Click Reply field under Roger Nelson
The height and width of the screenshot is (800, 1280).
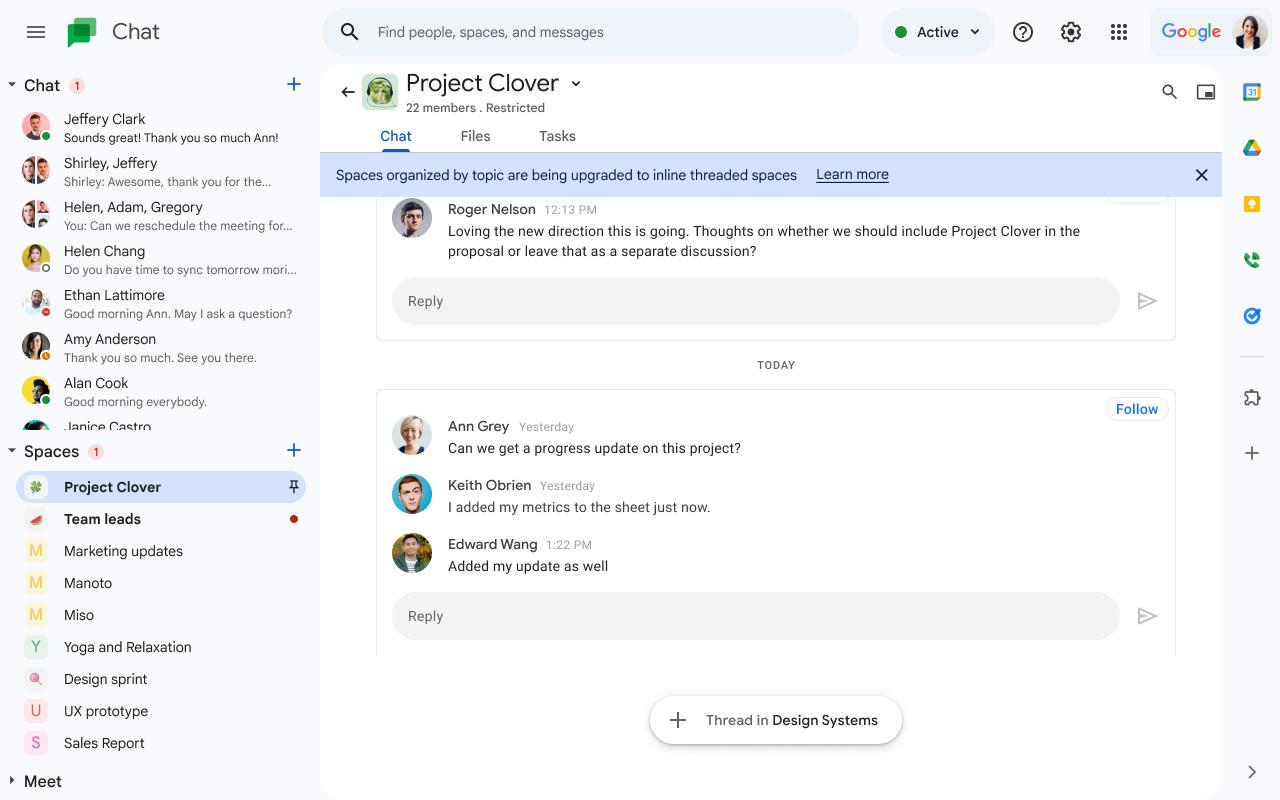[x=755, y=301]
